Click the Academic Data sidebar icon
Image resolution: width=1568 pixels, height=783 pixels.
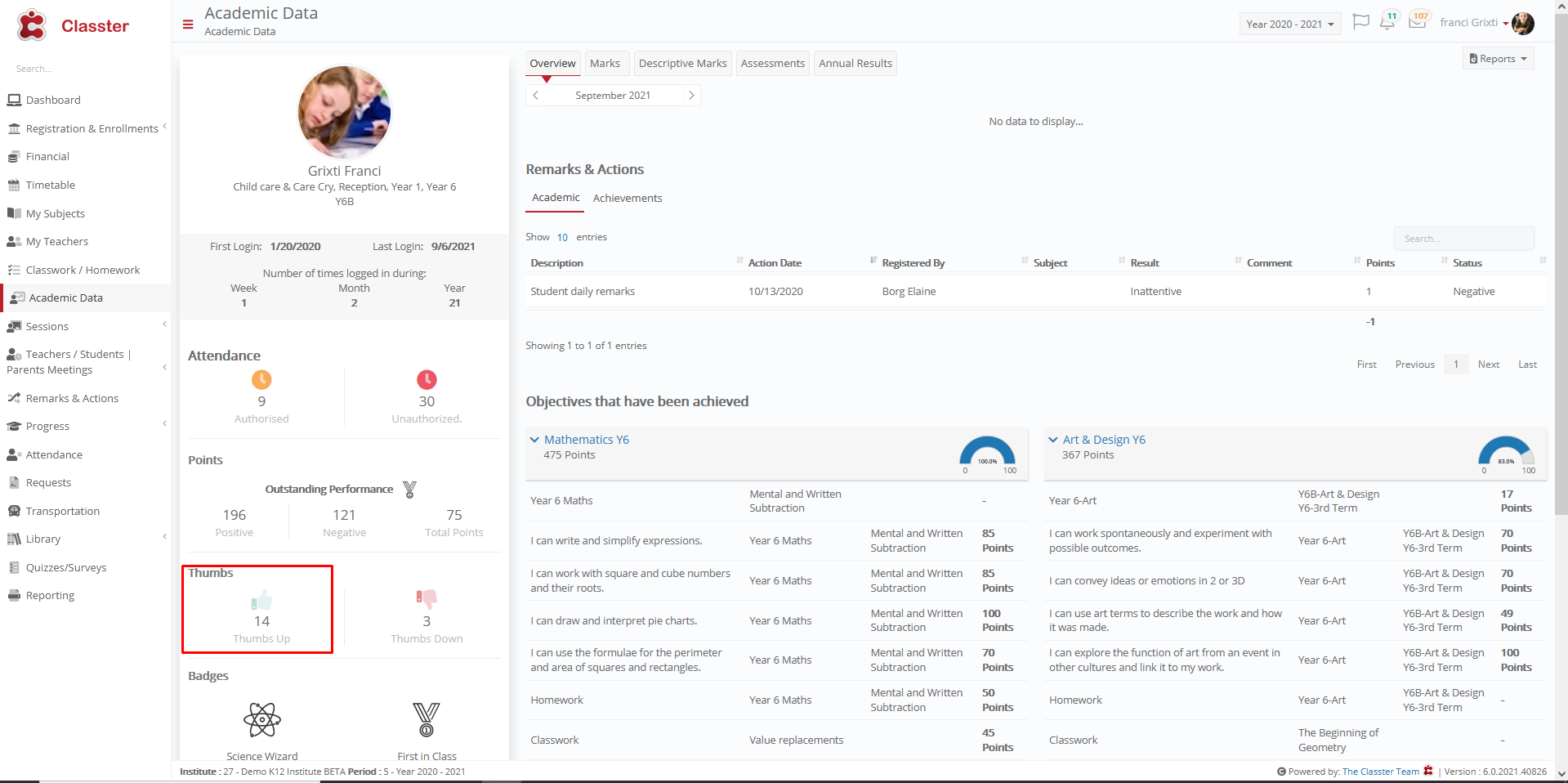coord(17,298)
